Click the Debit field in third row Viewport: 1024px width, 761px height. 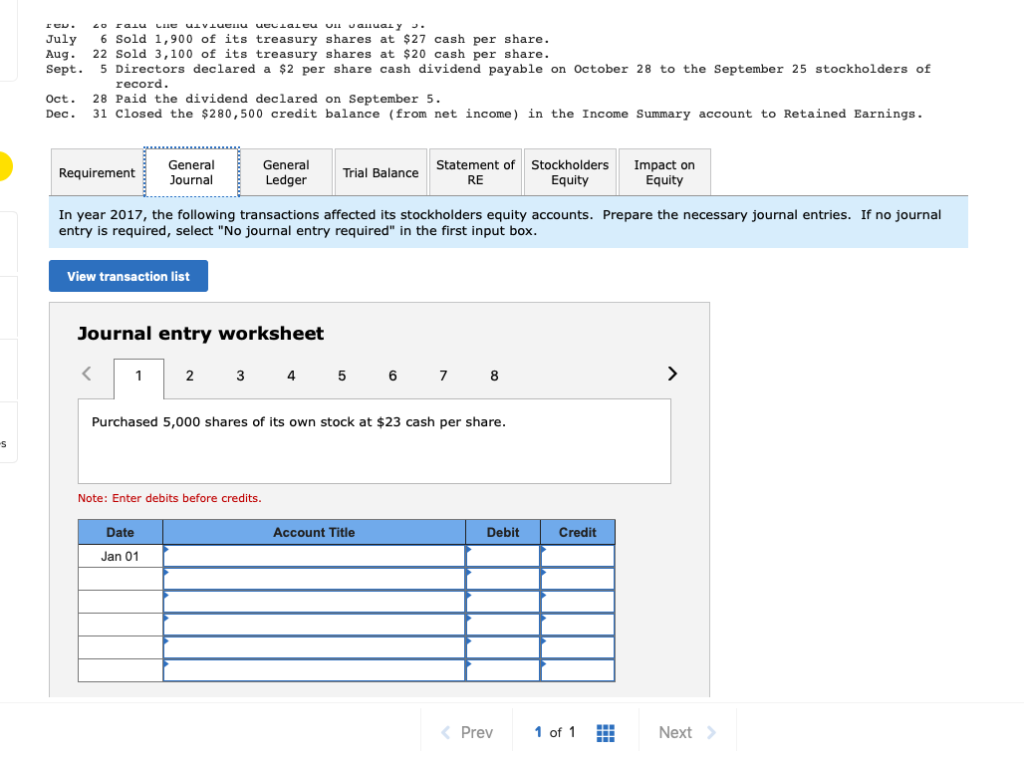pos(503,602)
